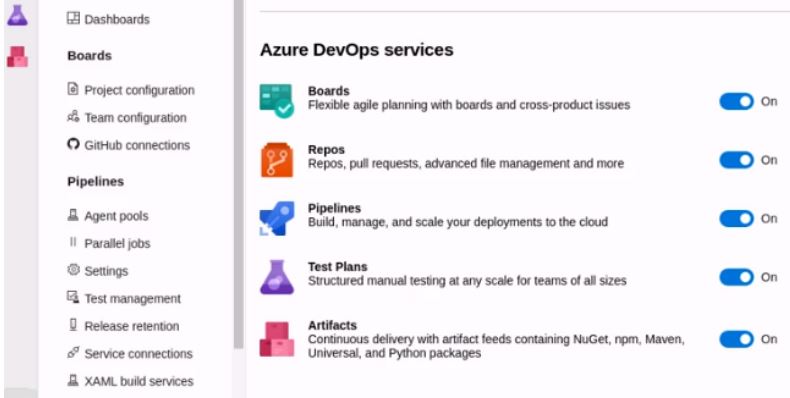
Task: Click the Project configuration page icon
Action: tap(74, 89)
